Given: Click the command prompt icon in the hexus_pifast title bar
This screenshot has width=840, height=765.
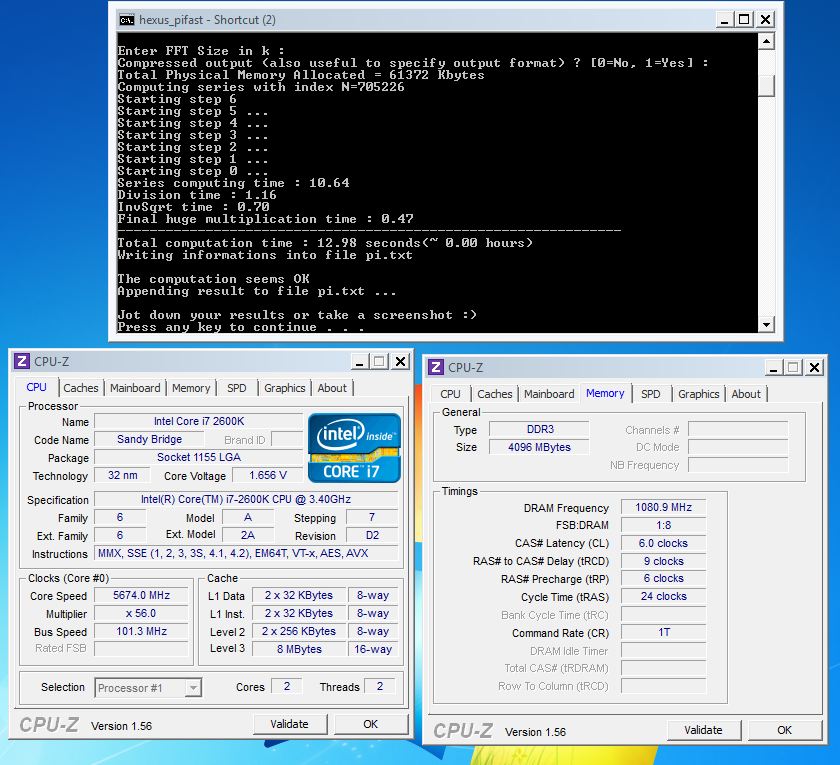Looking at the screenshot, I should 126,19.
